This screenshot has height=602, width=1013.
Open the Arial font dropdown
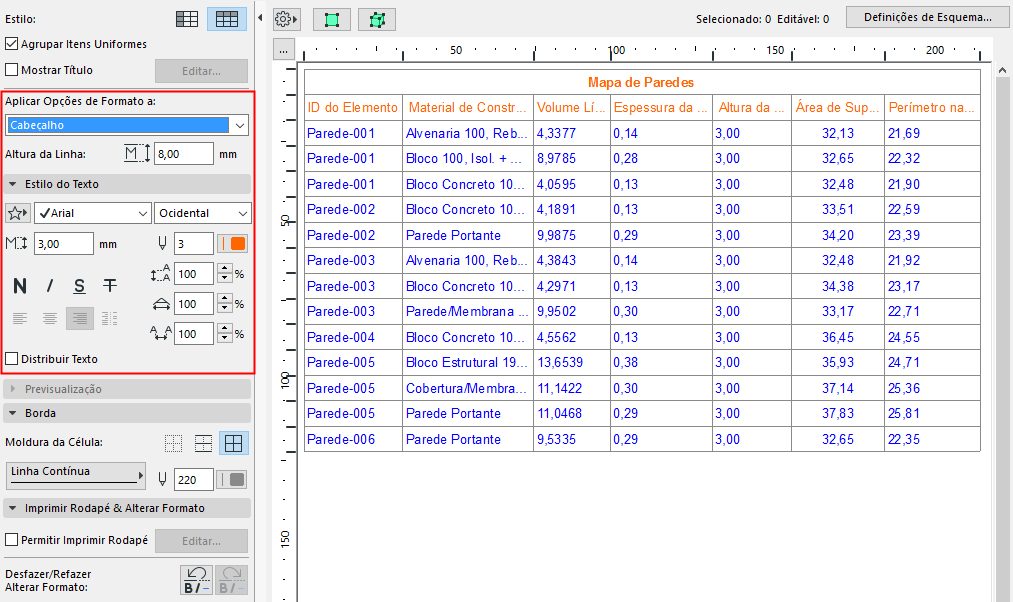tap(92, 213)
